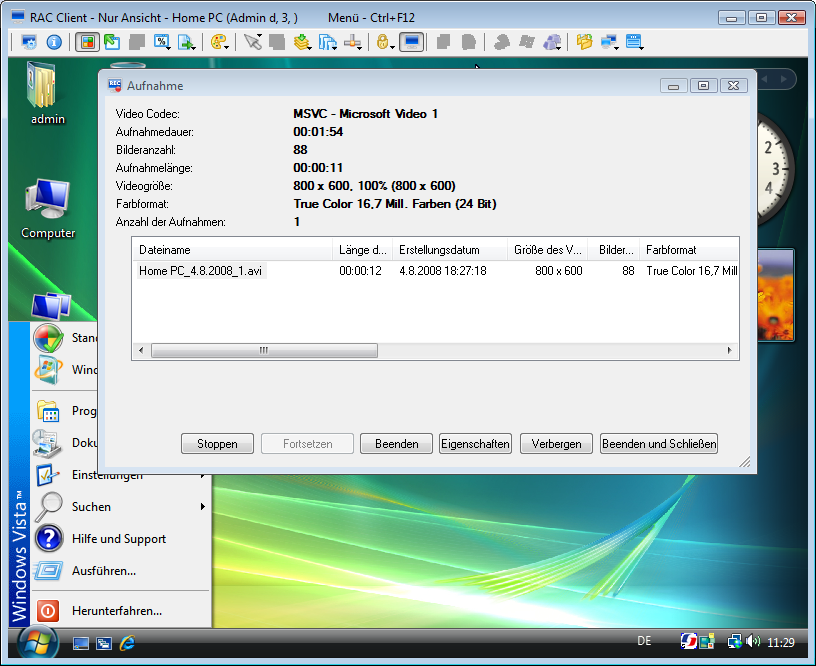Click the show desktop quick launch icon
The image size is (816, 666).
pyautogui.click(x=80, y=644)
